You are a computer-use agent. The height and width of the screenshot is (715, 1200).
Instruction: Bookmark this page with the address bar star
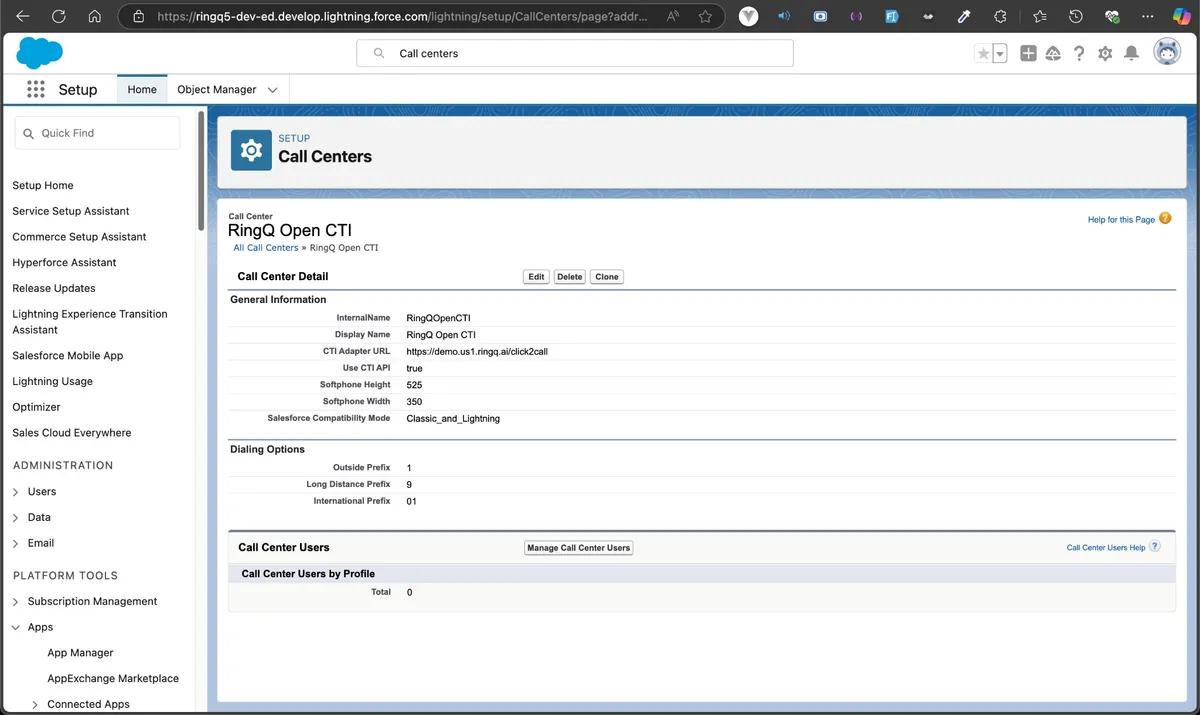(705, 16)
